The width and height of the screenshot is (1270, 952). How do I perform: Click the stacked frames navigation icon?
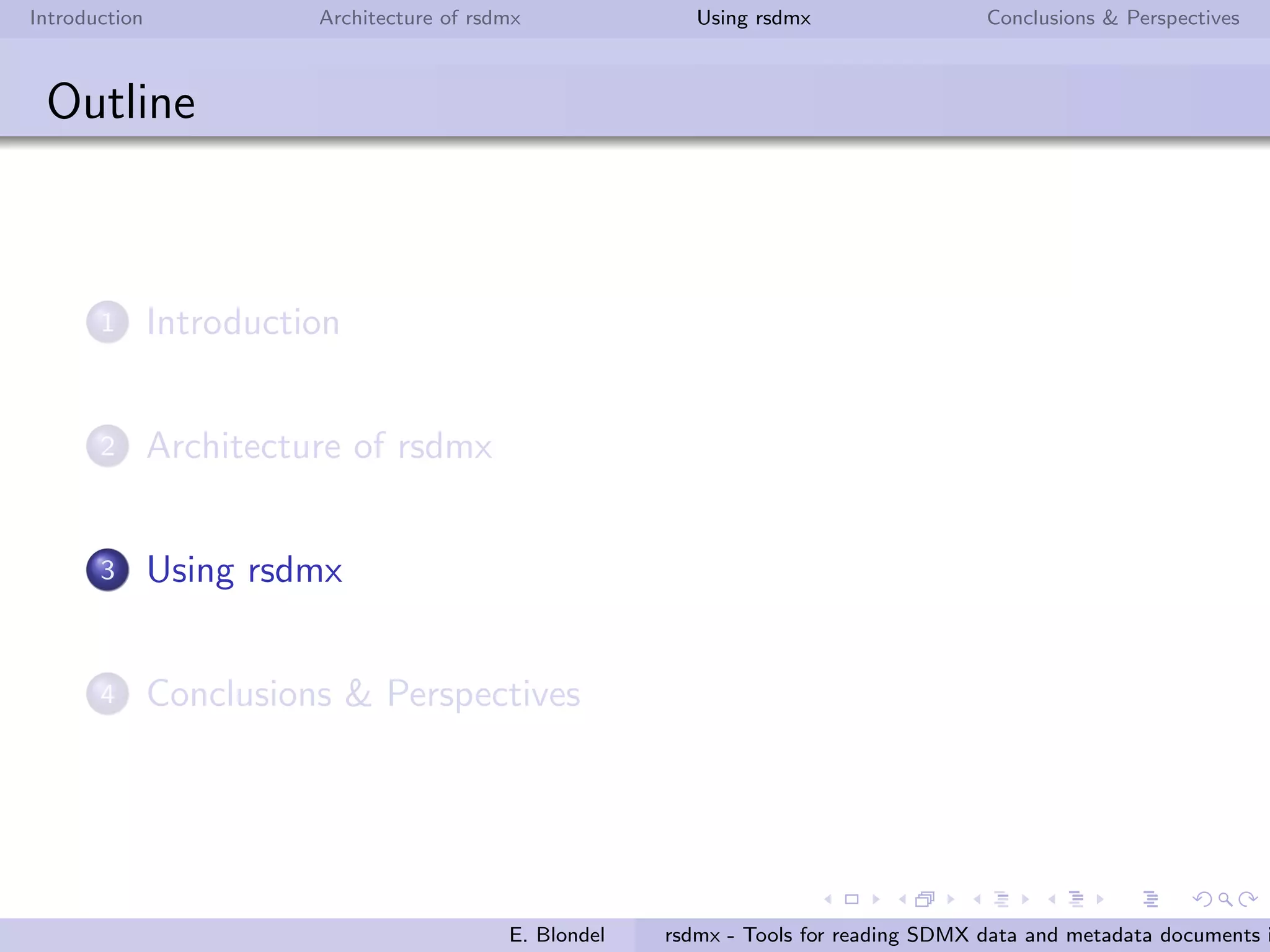click(925, 899)
